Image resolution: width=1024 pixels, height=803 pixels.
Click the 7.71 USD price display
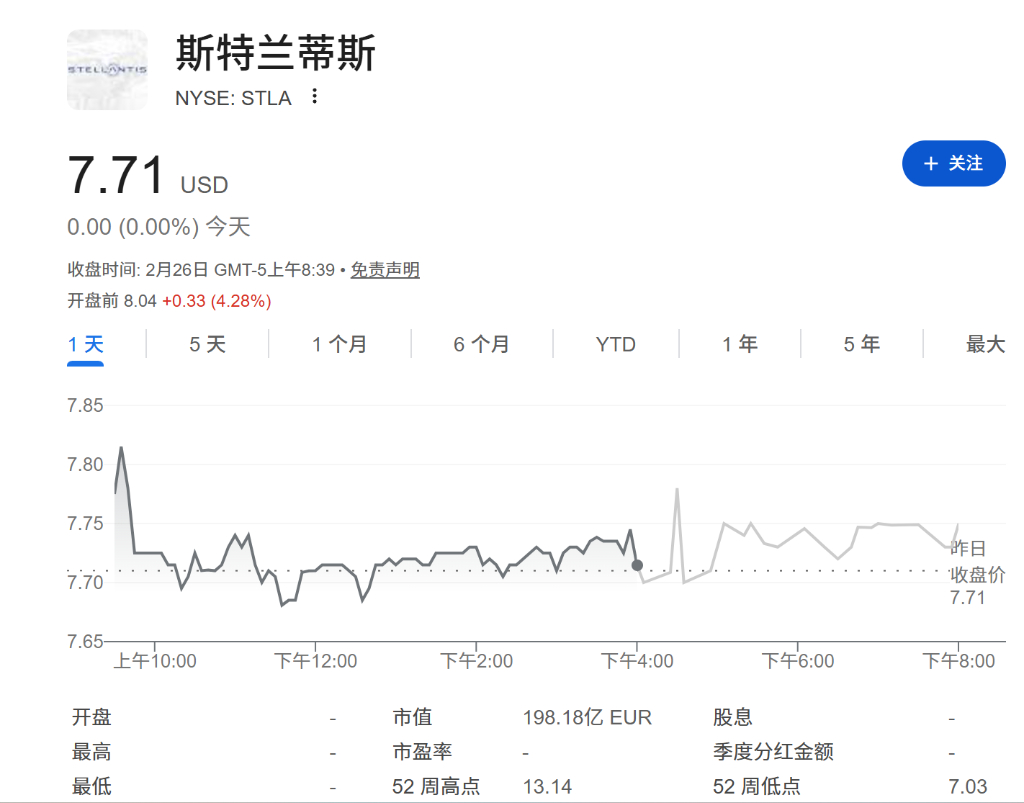[x=147, y=173]
